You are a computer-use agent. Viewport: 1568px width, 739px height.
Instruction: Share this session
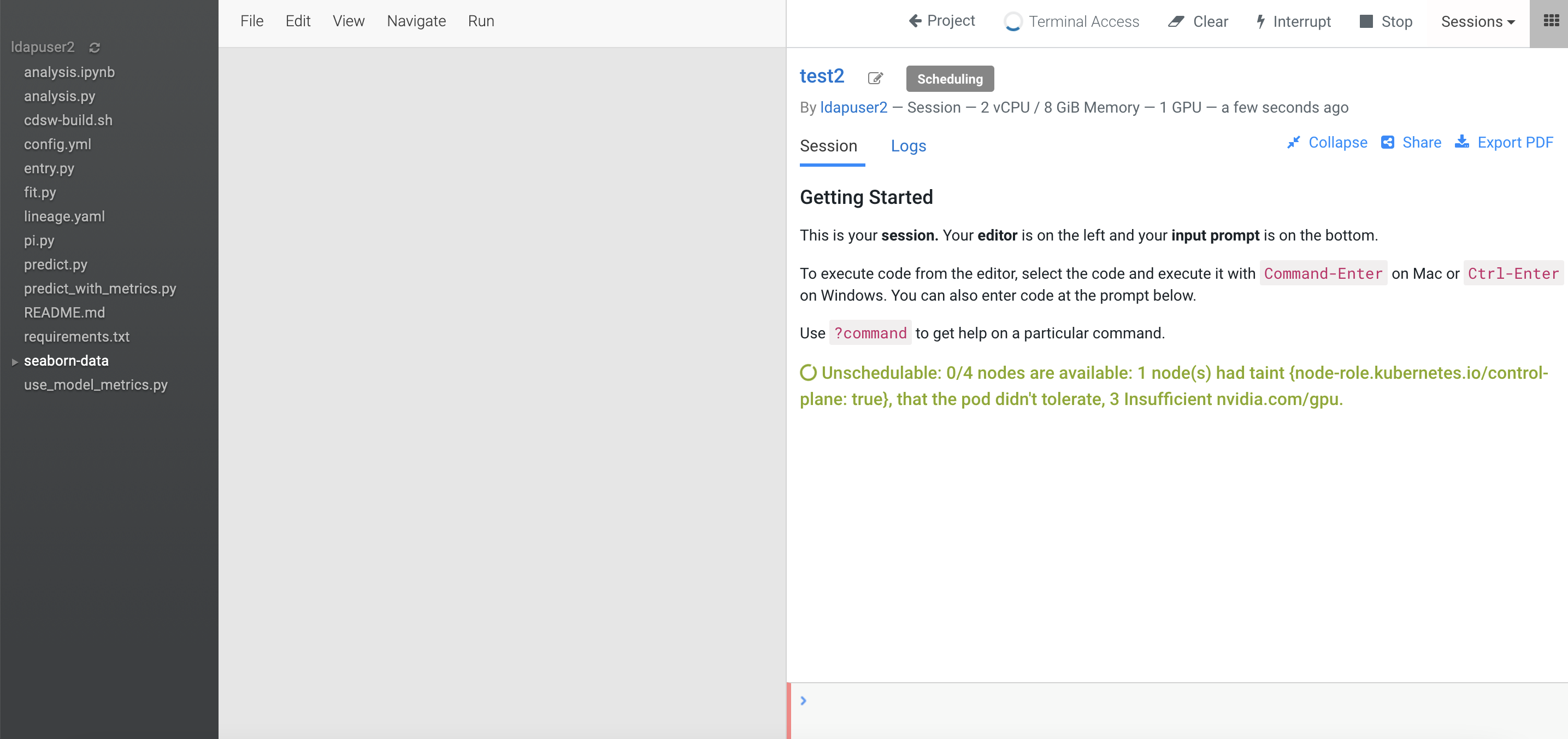(1411, 143)
